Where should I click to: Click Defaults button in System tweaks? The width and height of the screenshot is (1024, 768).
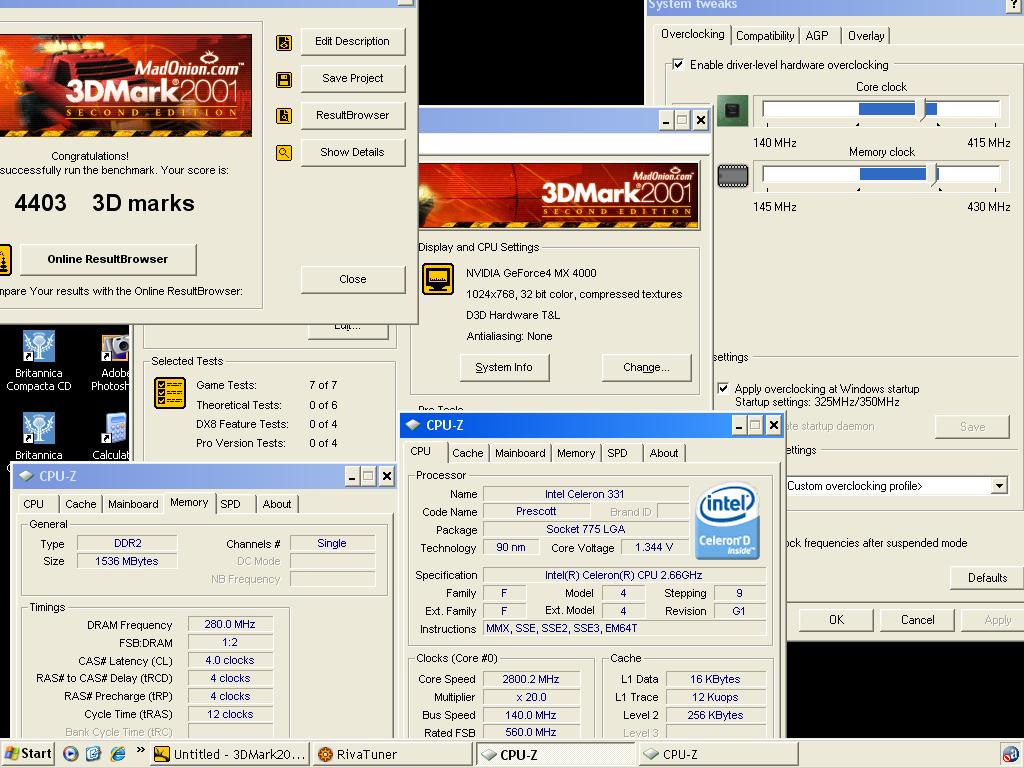pyautogui.click(x=987, y=578)
